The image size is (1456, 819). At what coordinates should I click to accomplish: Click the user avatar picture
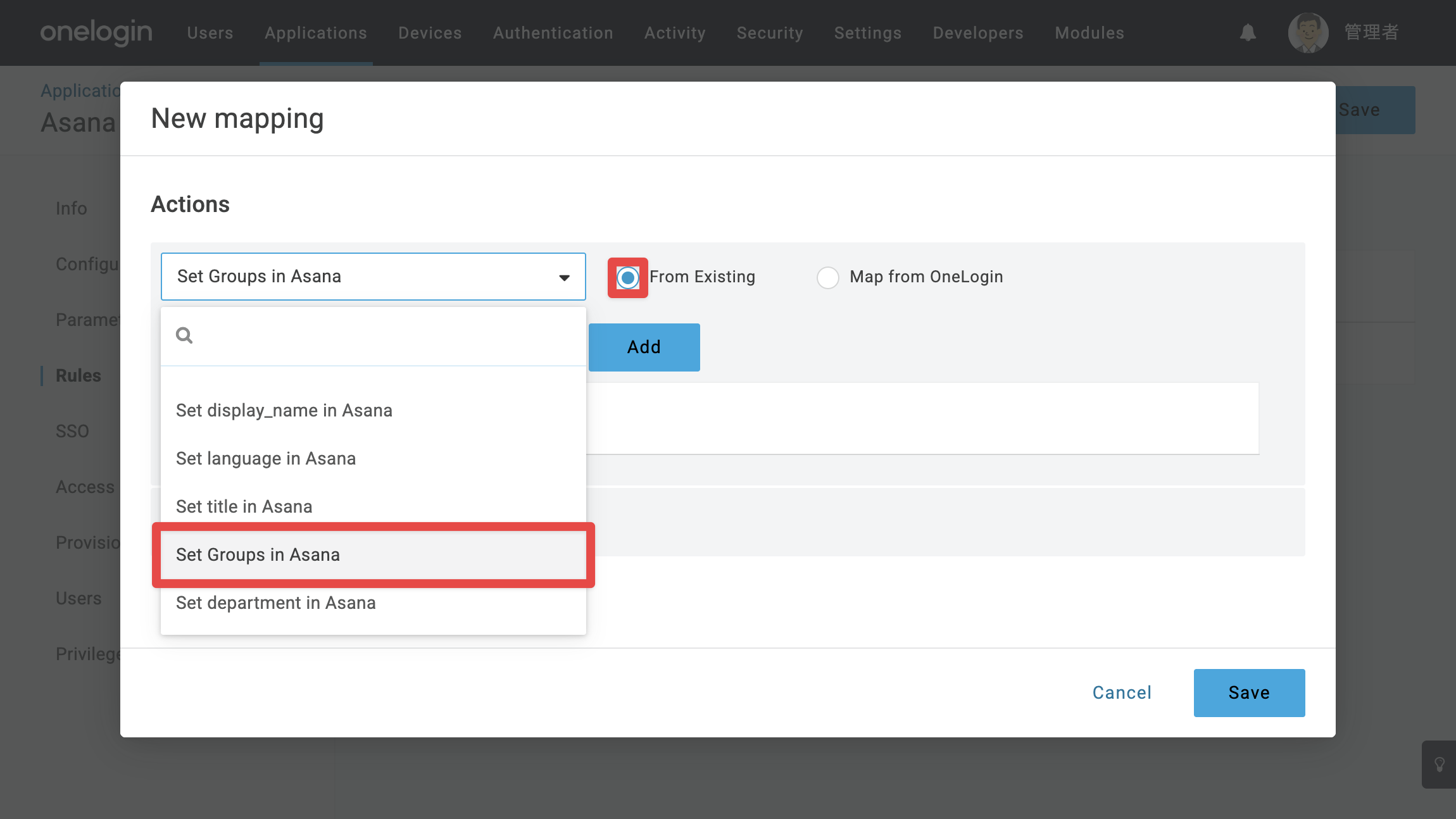coord(1308,32)
